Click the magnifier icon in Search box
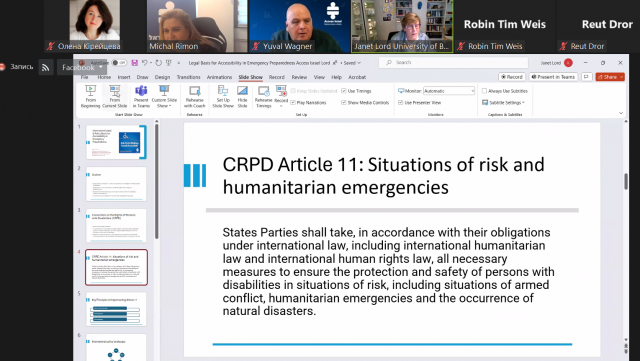Image resolution: width=640 pixels, height=361 pixels. click(389, 62)
